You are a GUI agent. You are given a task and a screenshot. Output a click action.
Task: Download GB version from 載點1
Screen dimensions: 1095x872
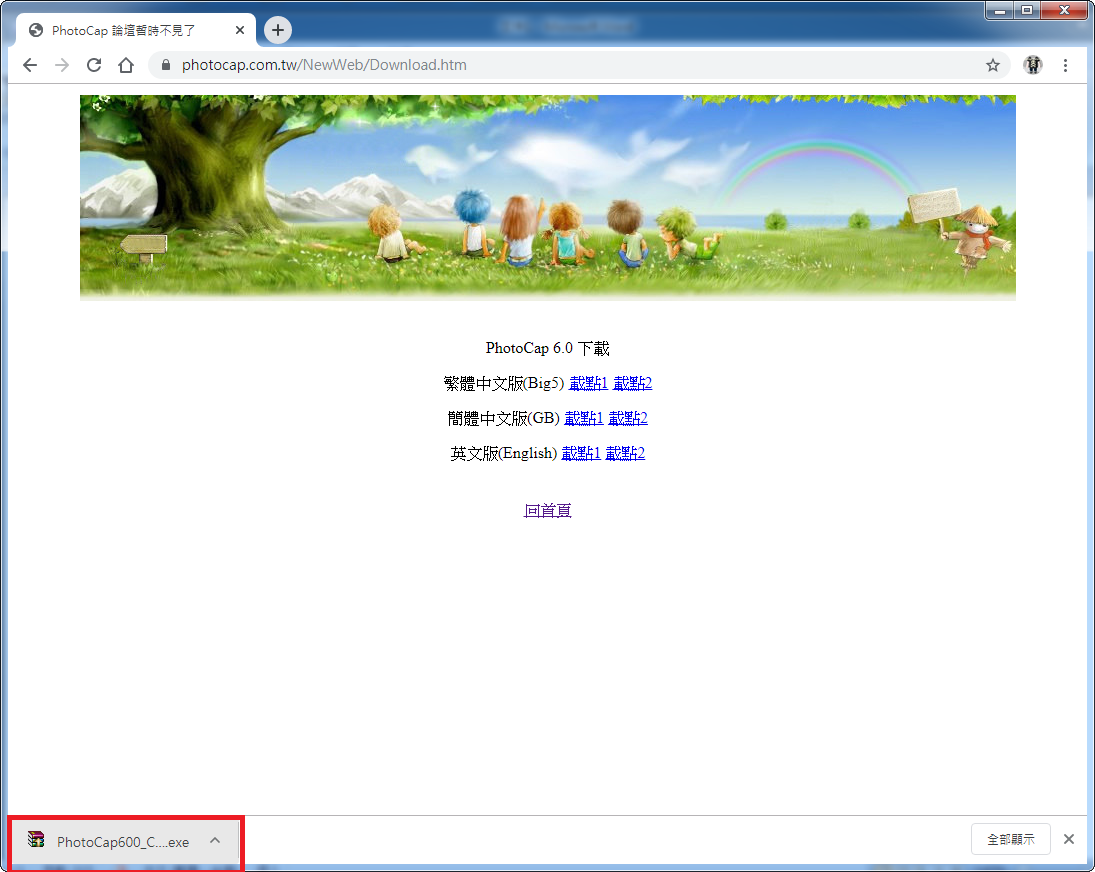tap(583, 418)
